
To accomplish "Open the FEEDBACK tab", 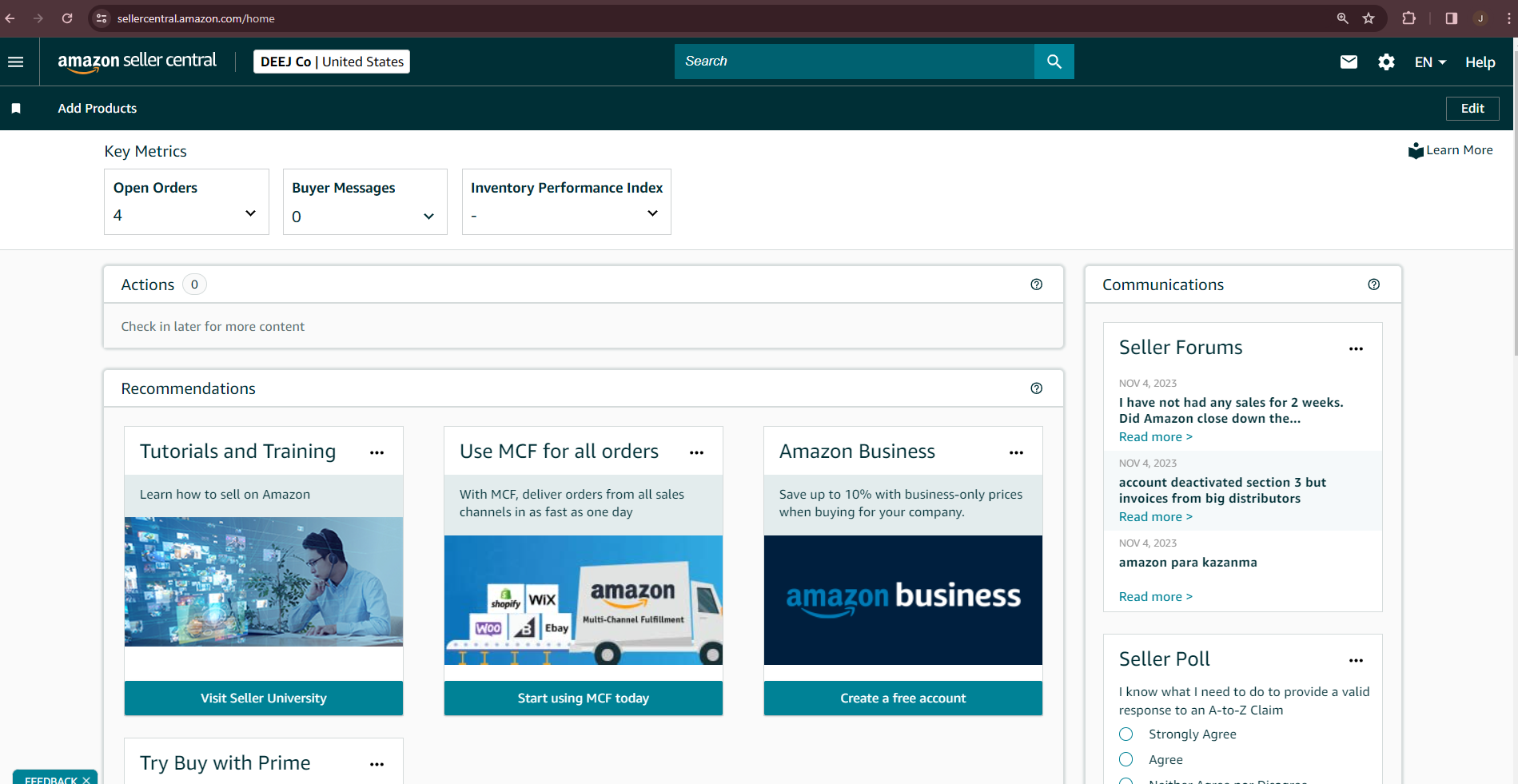I will (51, 780).
